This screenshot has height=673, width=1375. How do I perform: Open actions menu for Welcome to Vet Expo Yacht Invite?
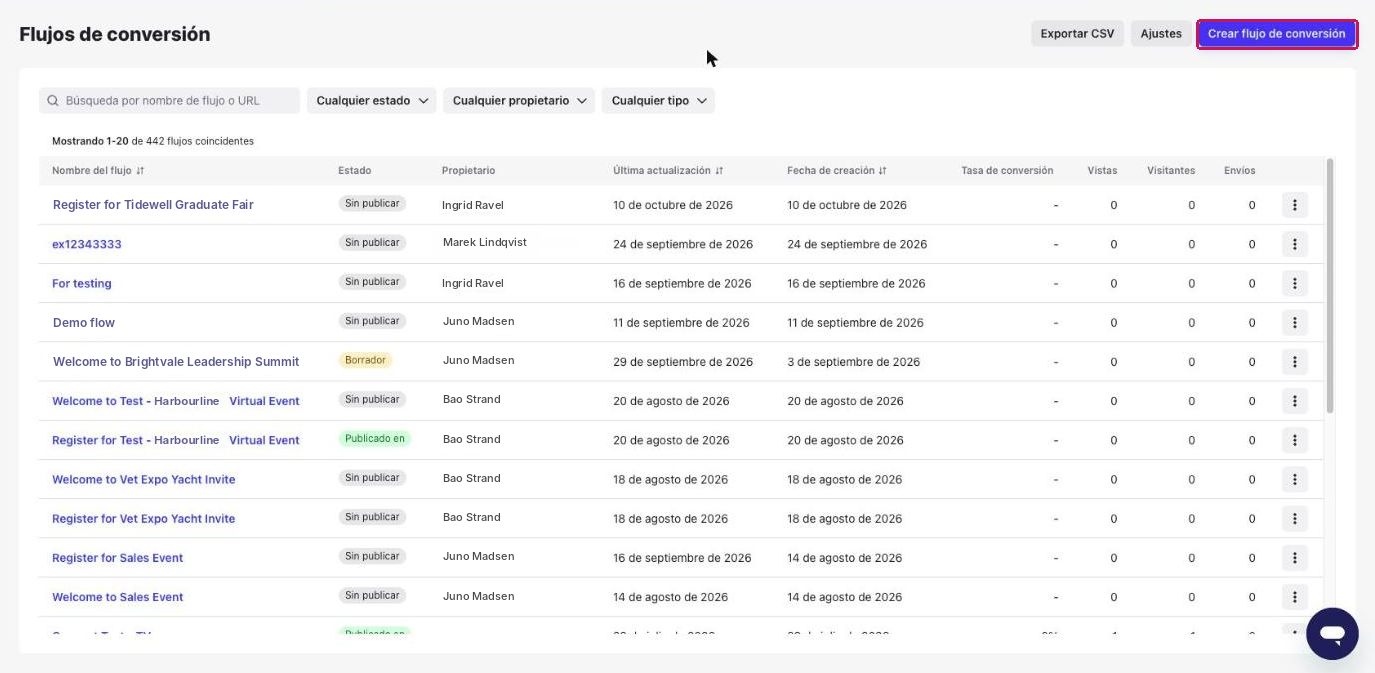pyautogui.click(x=1294, y=479)
